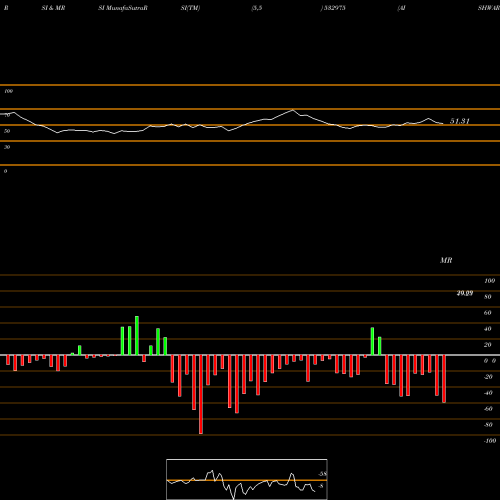Image resolution: width=500 pixels, height=500 pixels.
Task: Click the RSI peak near level 70
Action: pos(293,110)
